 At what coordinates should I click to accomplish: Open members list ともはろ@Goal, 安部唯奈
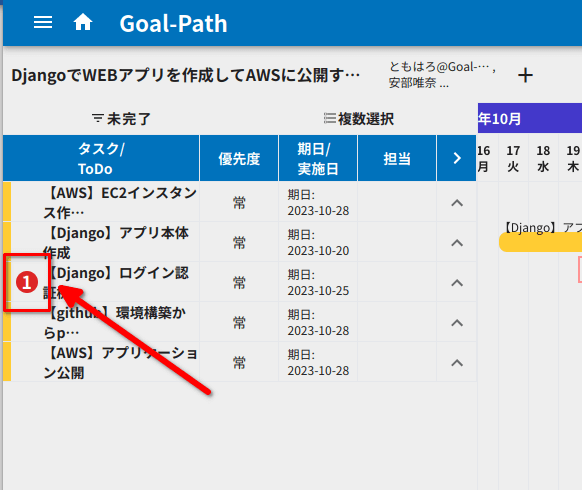(x=442, y=75)
